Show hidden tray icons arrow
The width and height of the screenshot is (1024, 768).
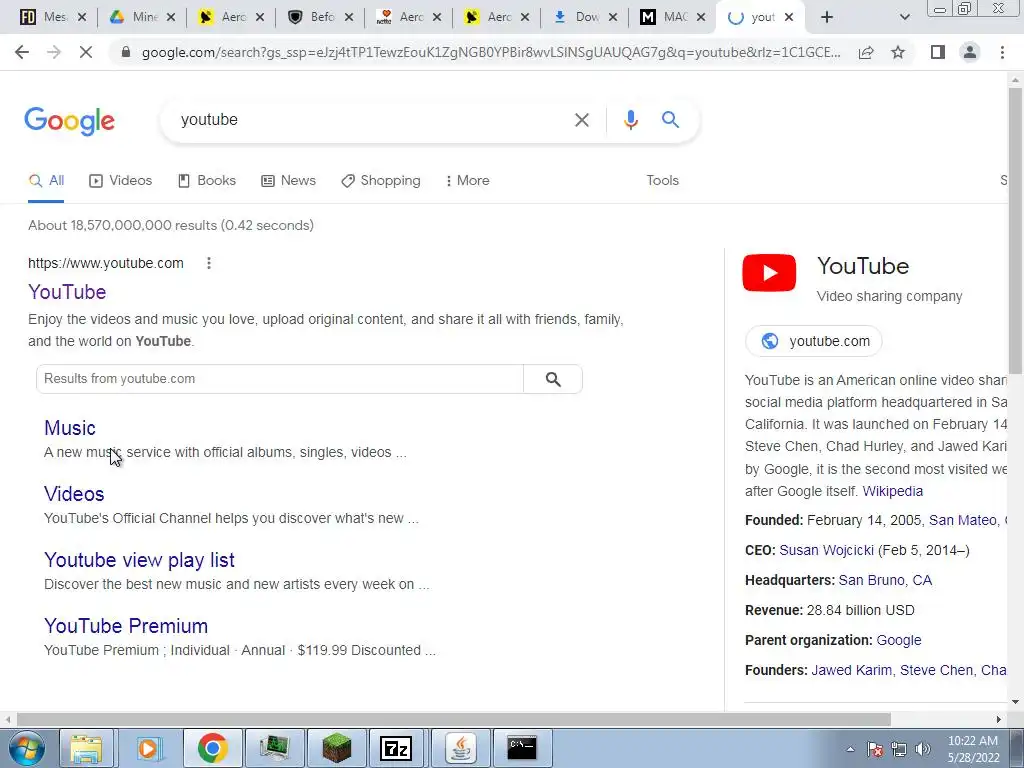[x=850, y=749]
